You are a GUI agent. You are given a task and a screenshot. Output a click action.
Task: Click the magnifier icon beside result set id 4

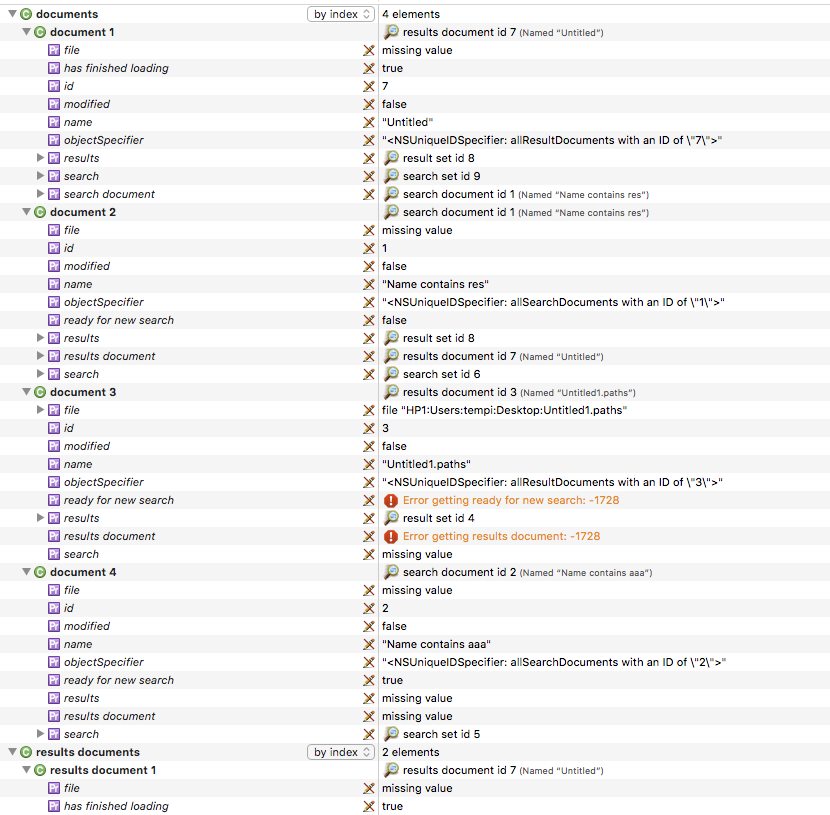click(x=392, y=518)
